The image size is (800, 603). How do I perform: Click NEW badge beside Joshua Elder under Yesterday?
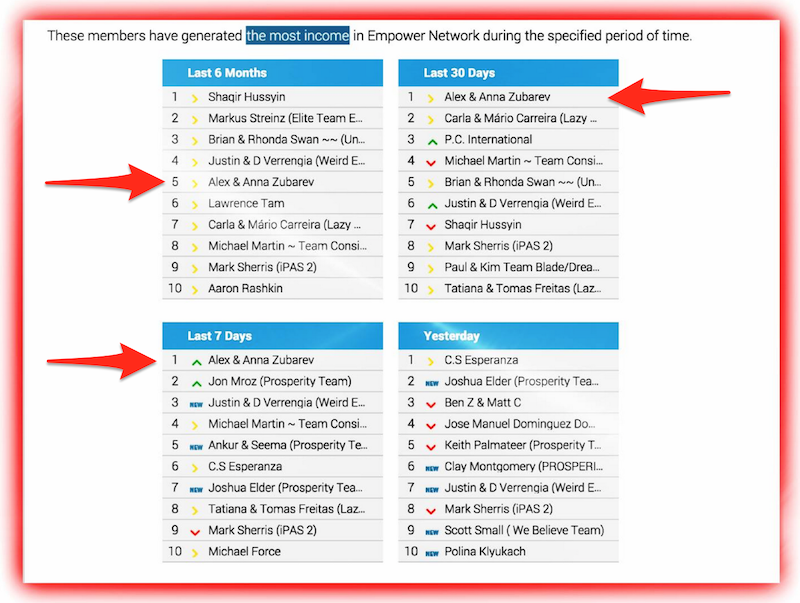coord(432,383)
